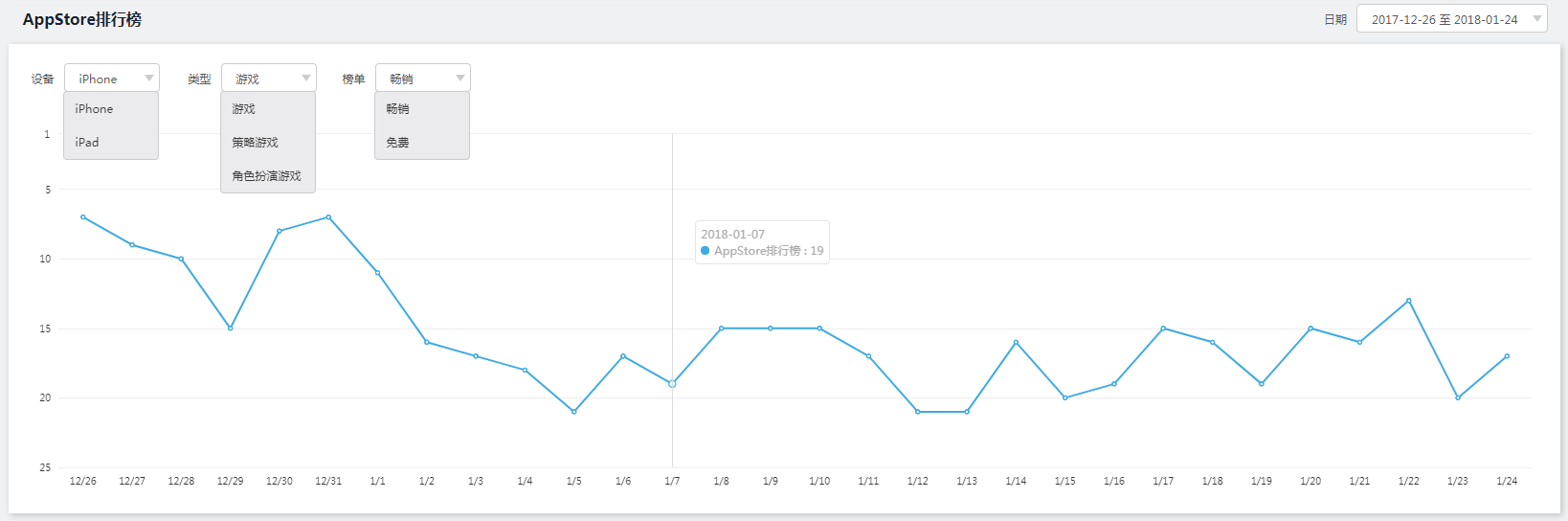Click the 1/24 data point on line
1568x521 pixels.
pos(1507,356)
